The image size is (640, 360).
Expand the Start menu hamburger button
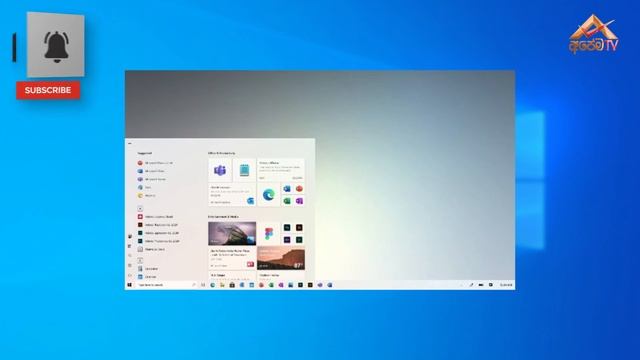[130, 144]
